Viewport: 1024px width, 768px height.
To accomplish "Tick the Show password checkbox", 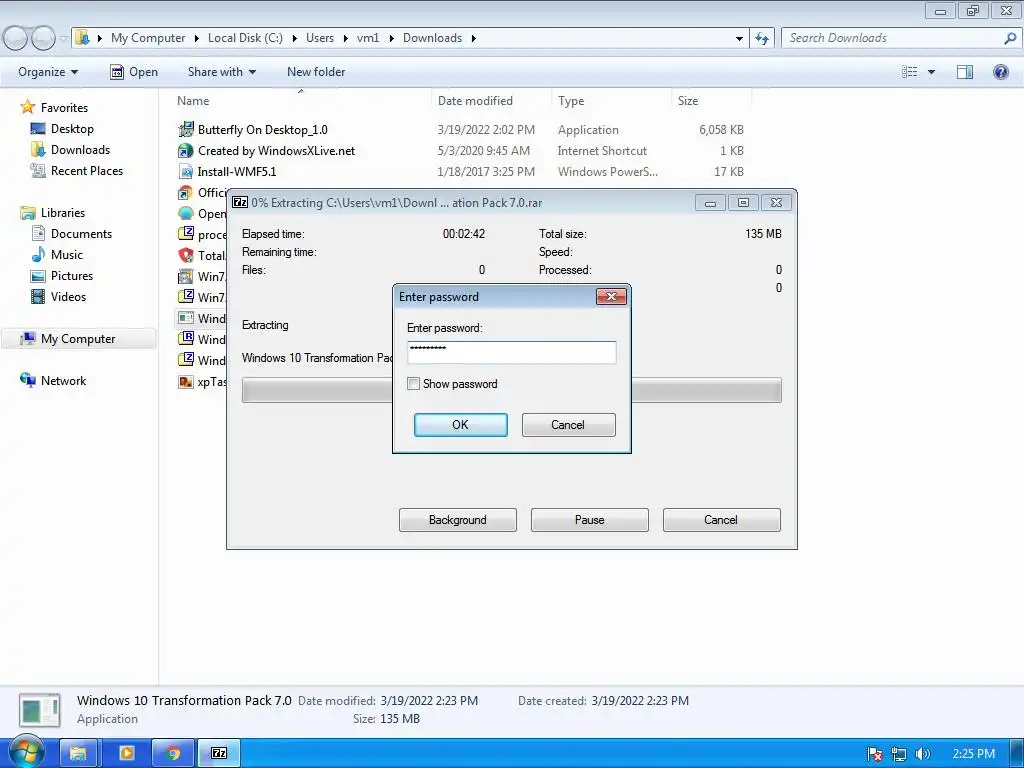I will (413, 384).
